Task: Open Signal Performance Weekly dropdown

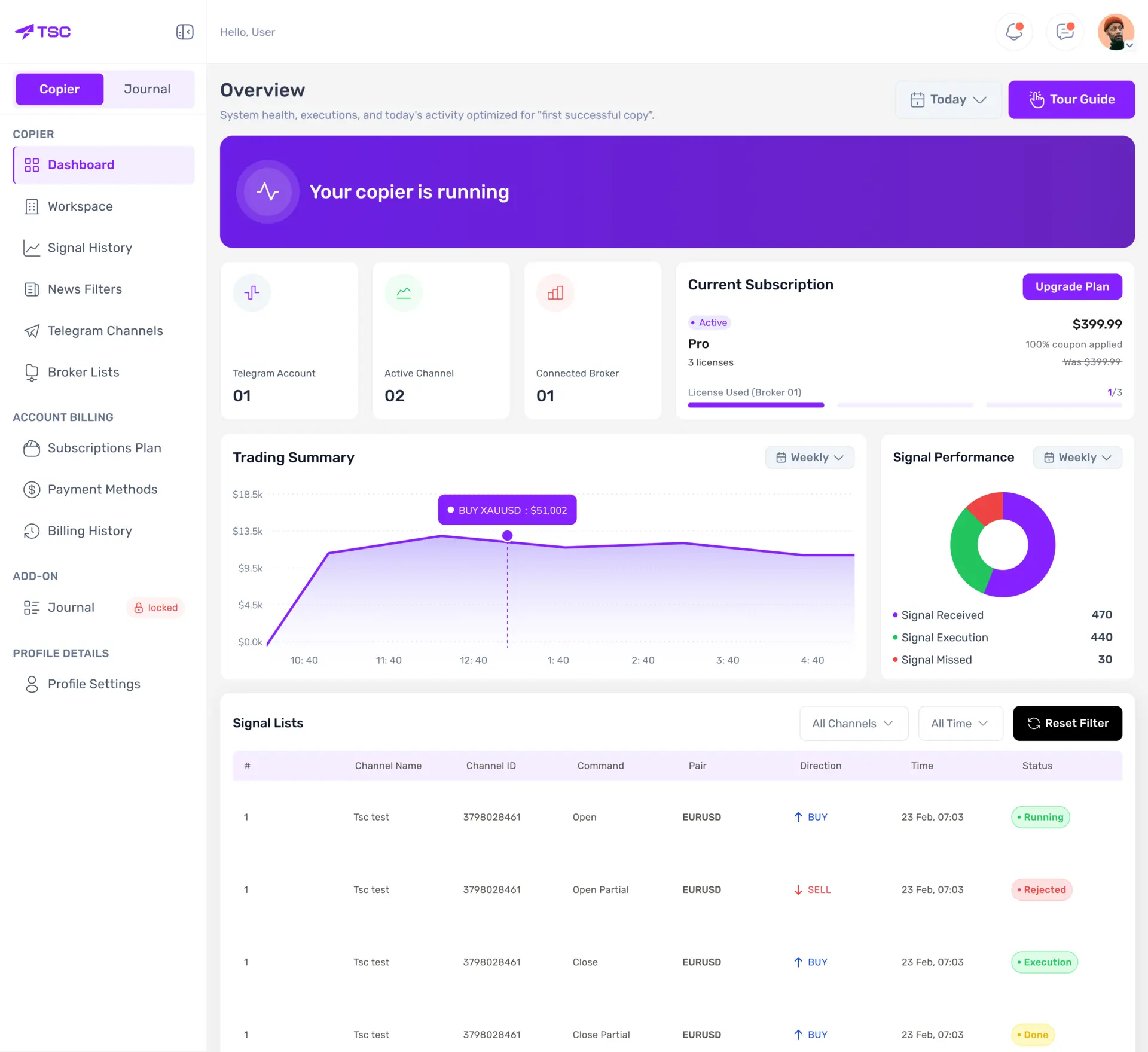Action: (x=1077, y=458)
